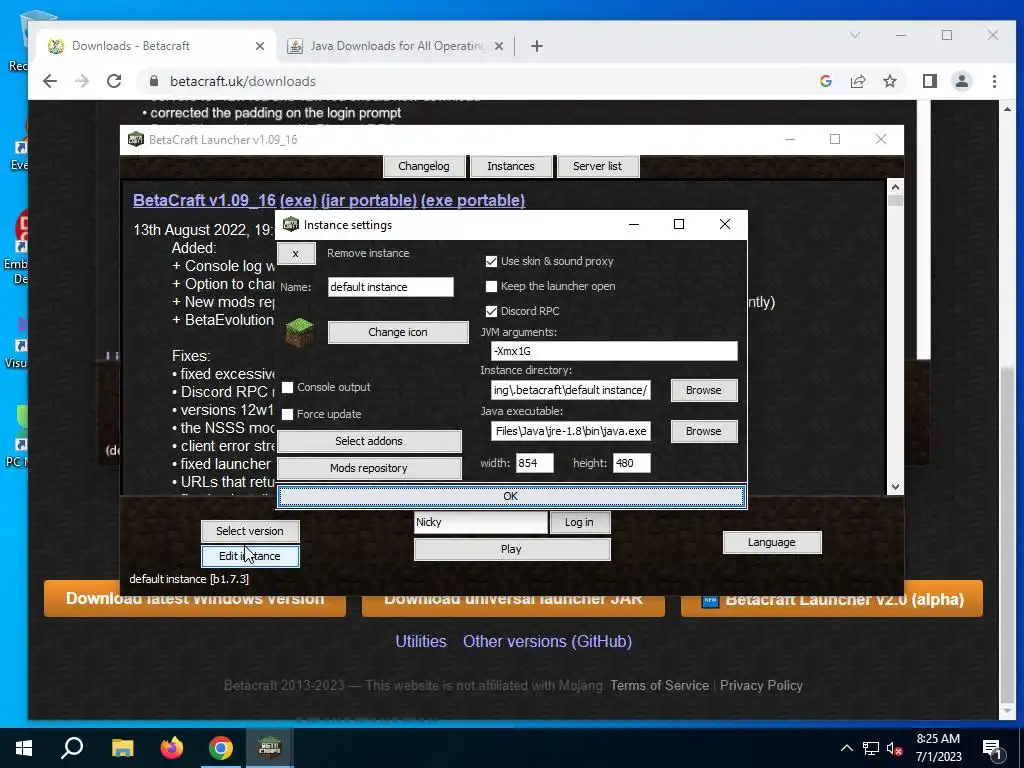Open Privacy Policy link
The image size is (1024, 768).
coord(761,686)
